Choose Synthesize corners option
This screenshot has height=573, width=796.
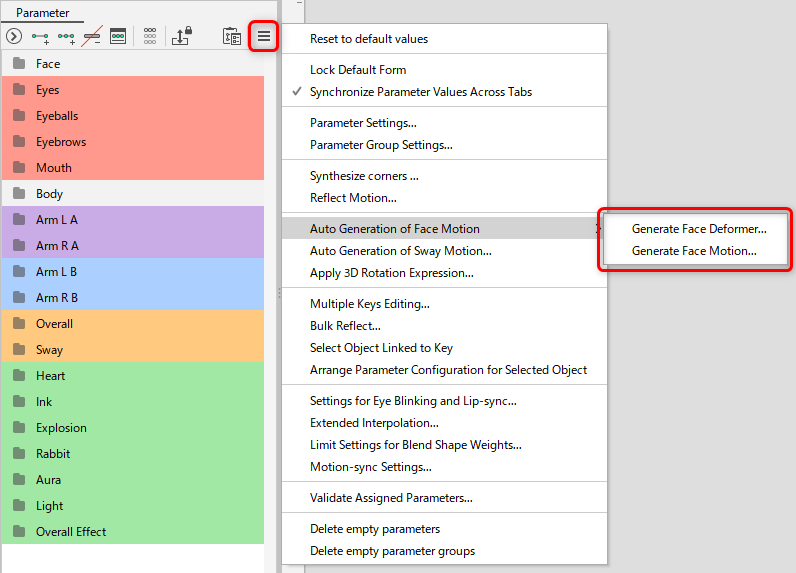[444, 176]
